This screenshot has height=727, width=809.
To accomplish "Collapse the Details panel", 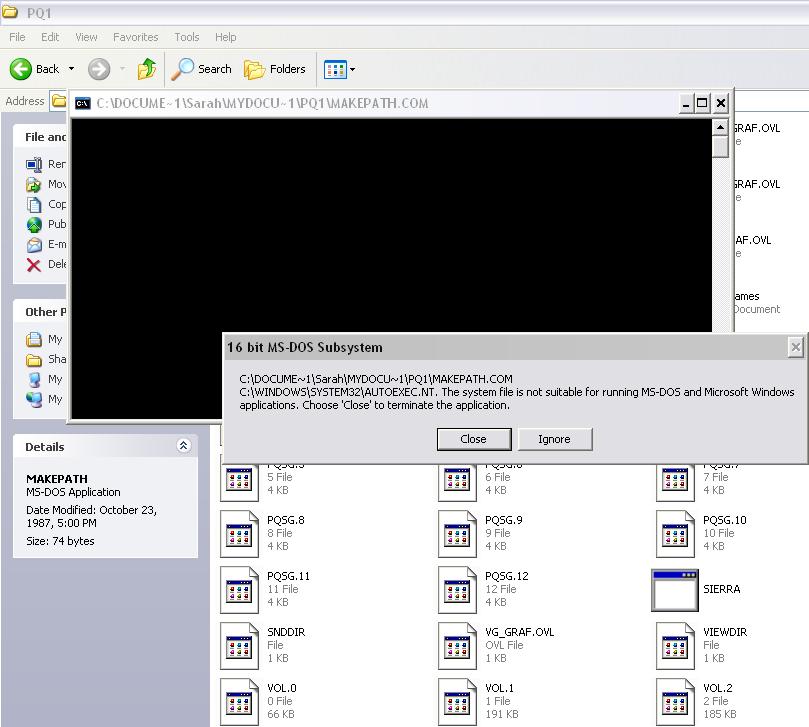I will 183,446.
